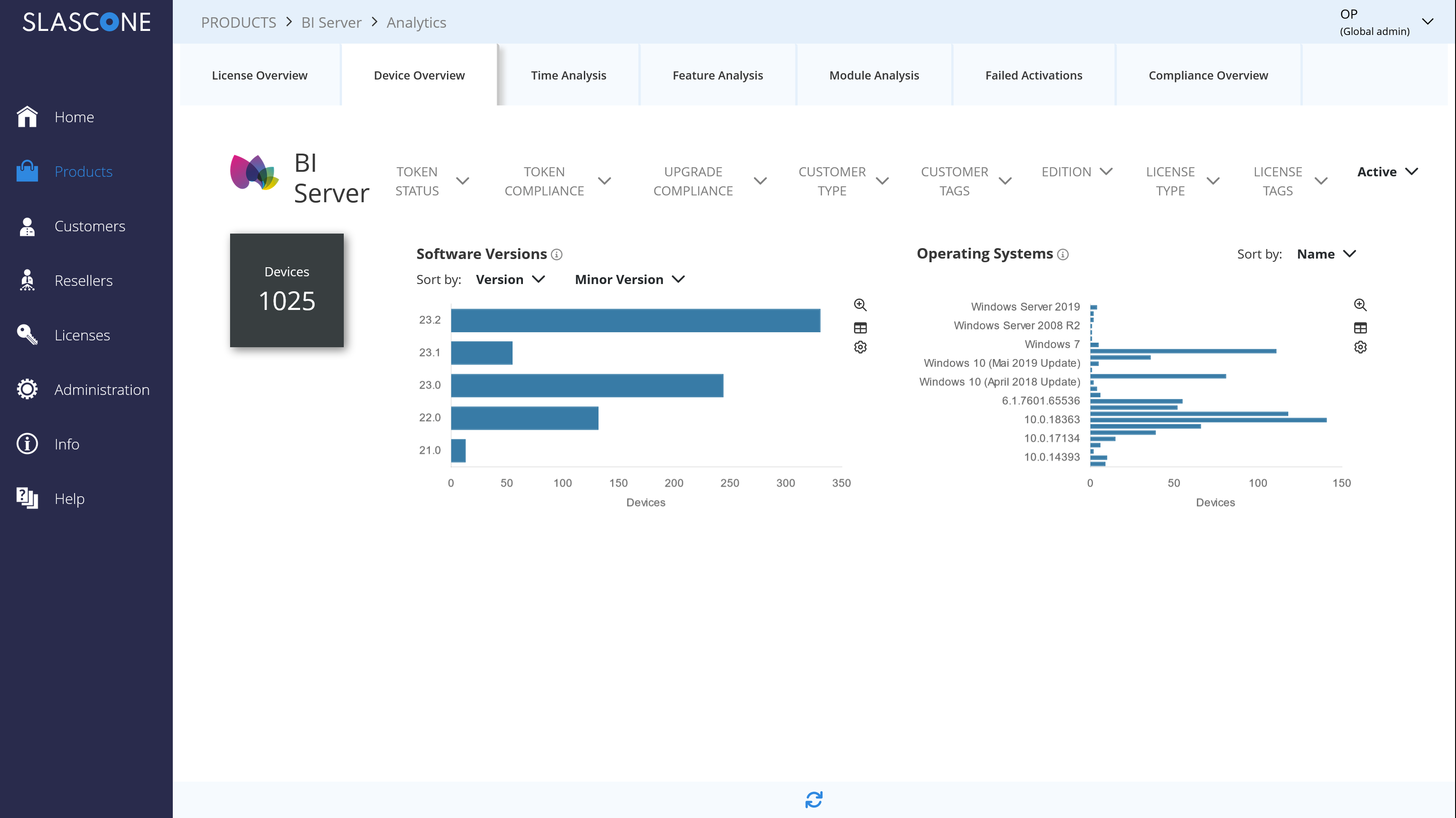Image resolution: width=1456 pixels, height=818 pixels.
Task: Open the Compliance Overview tab
Action: (1209, 75)
